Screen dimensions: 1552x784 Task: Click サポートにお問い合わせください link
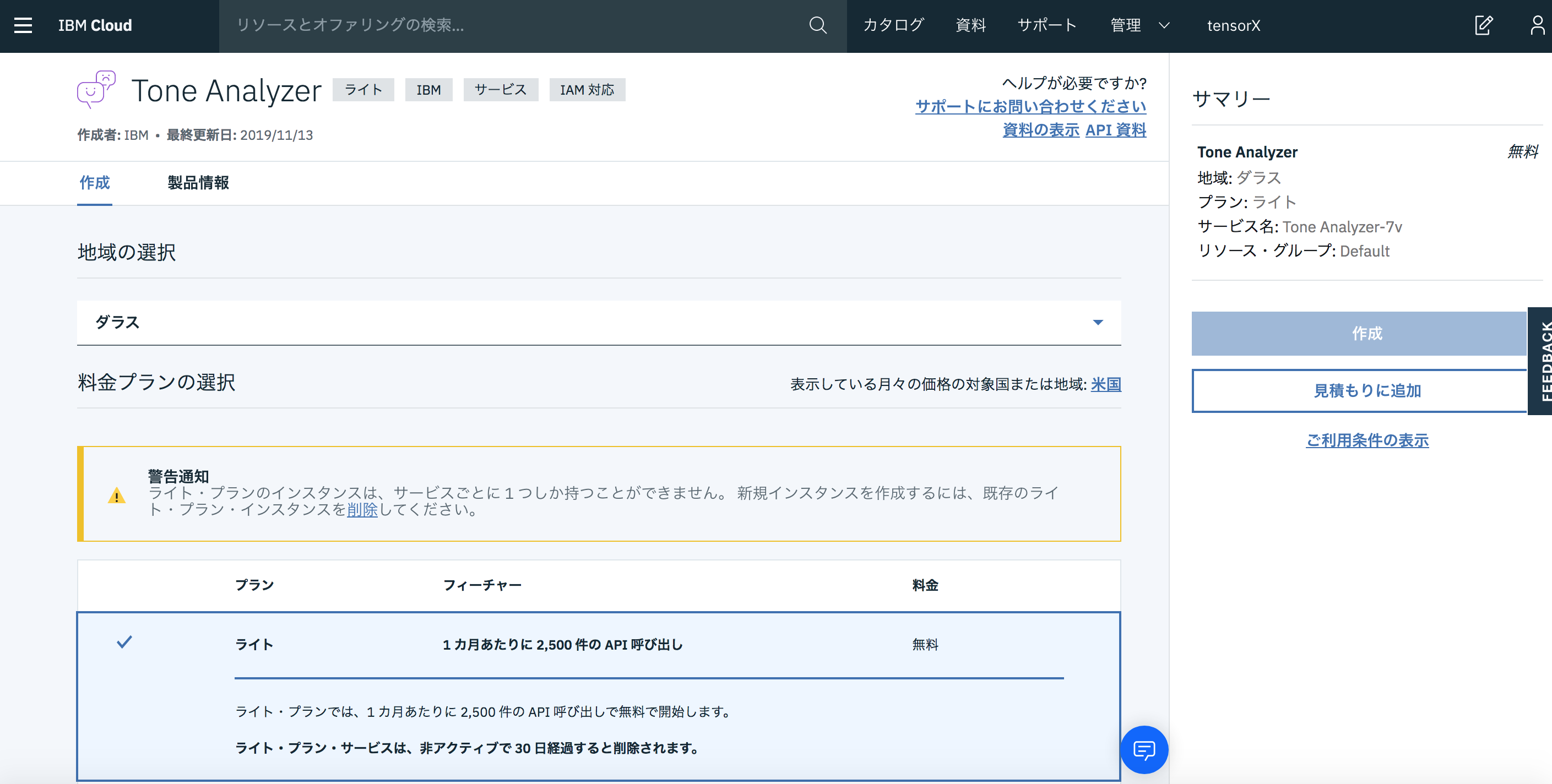pyautogui.click(x=1030, y=107)
